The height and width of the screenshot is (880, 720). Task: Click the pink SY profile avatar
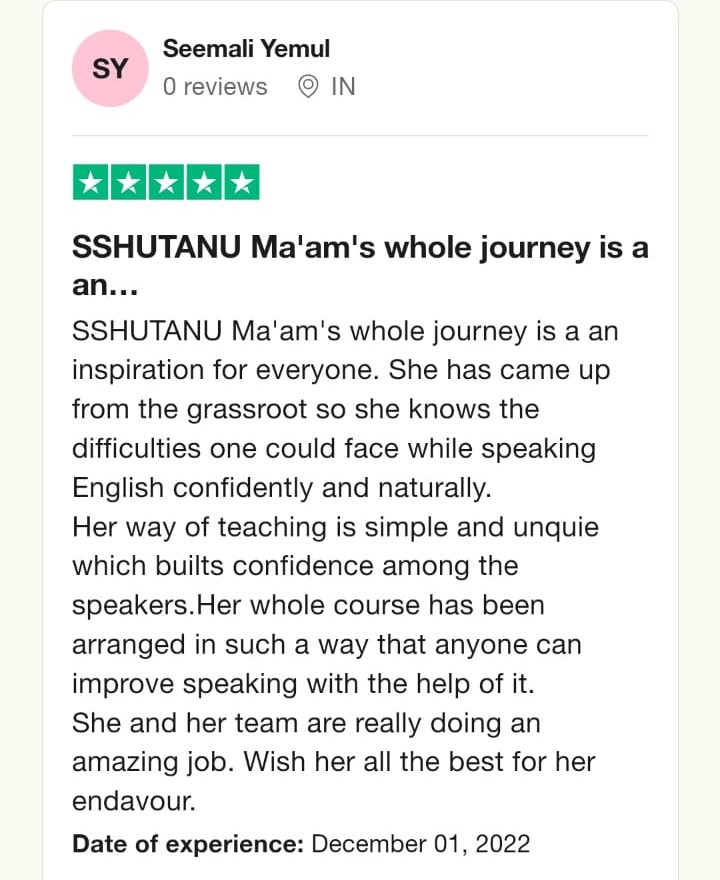[110, 68]
